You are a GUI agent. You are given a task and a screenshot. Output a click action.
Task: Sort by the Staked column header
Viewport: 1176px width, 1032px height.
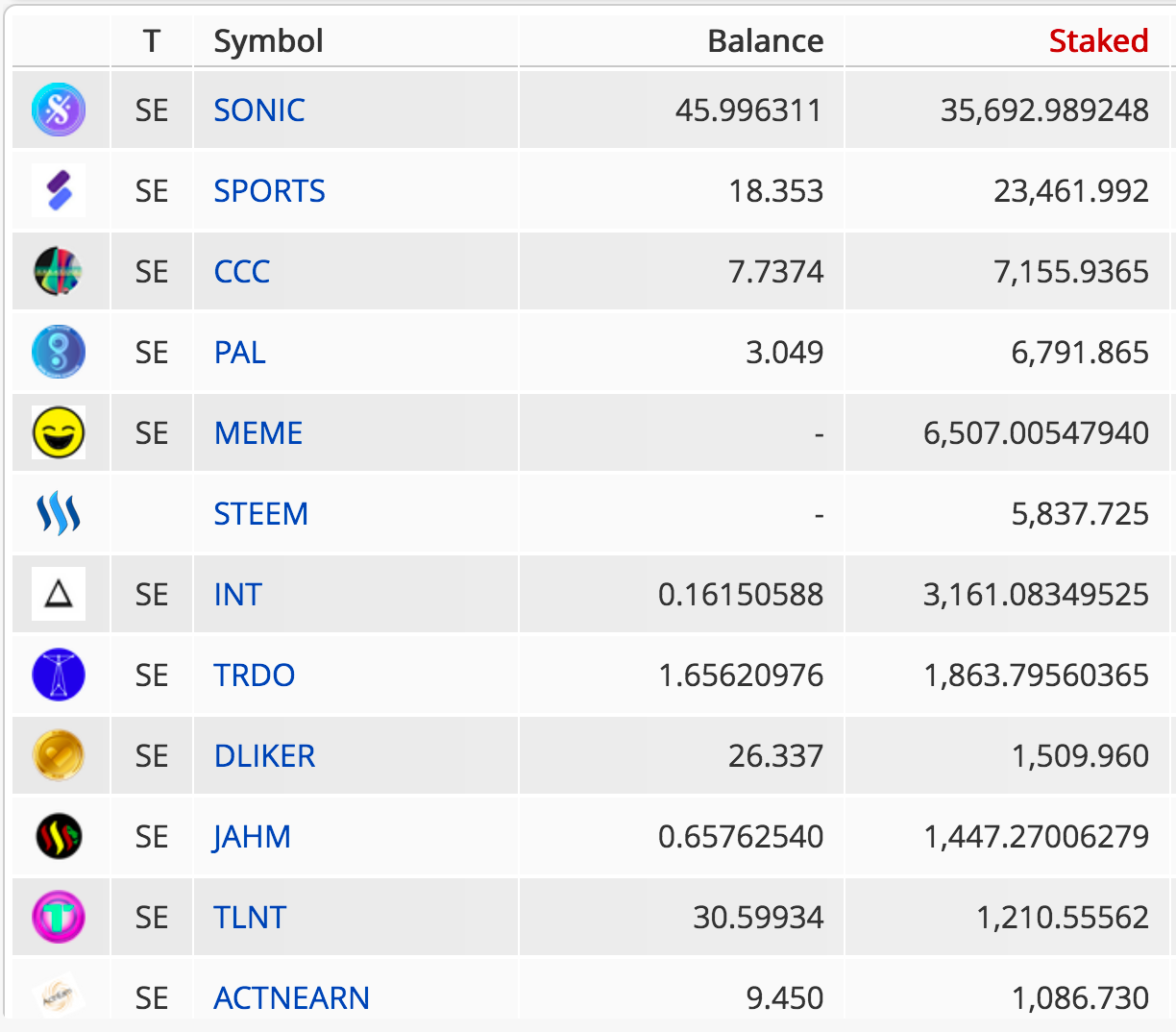coord(1098,41)
